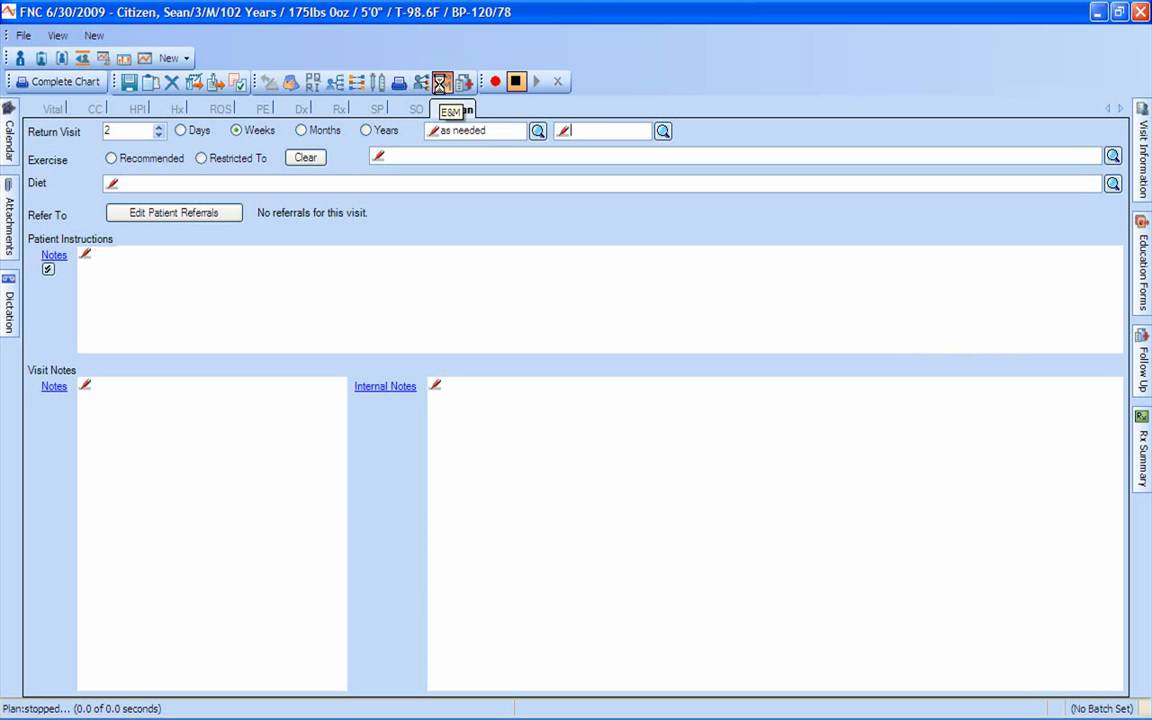Click the document checkmark icon in toolbar

(237, 82)
